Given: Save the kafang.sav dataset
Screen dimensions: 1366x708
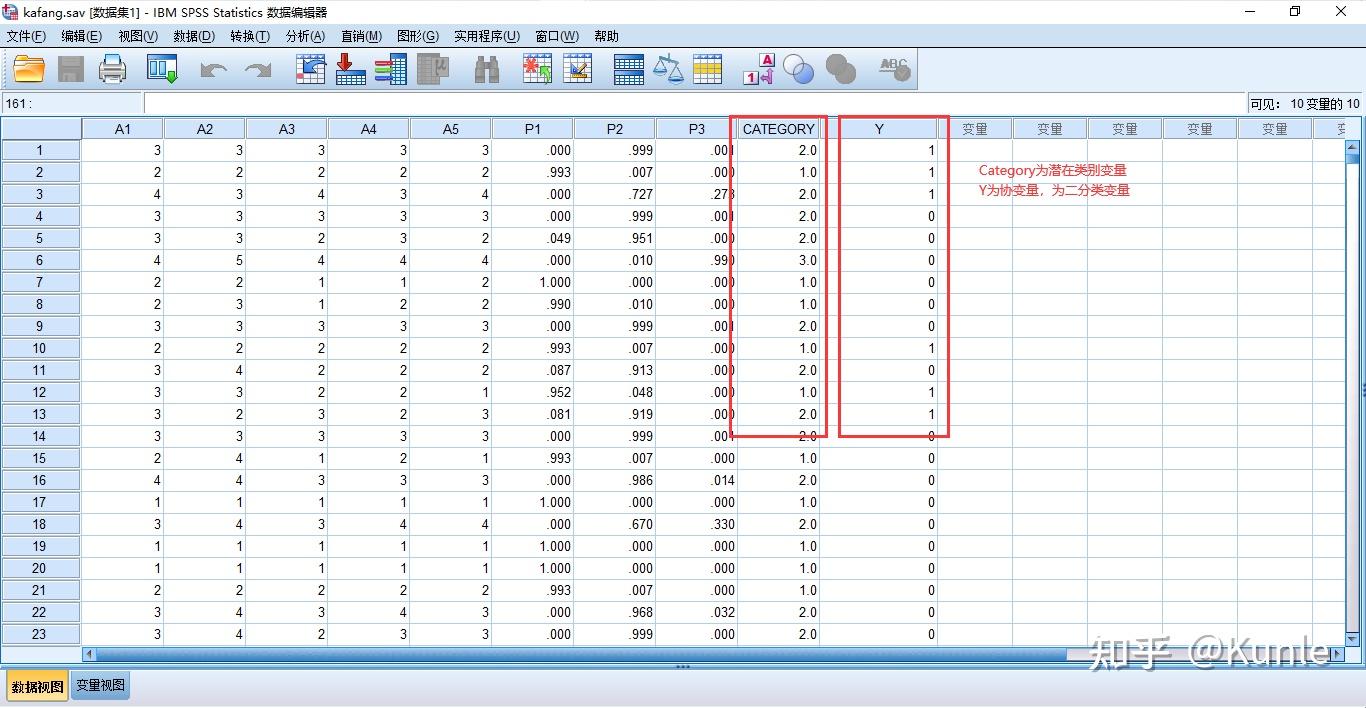Looking at the screenshot, I should [70, 68].
